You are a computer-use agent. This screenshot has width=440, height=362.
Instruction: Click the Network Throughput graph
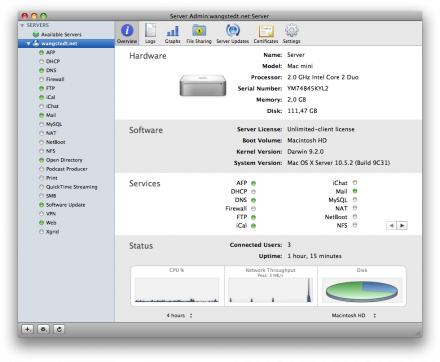(271, 290)
